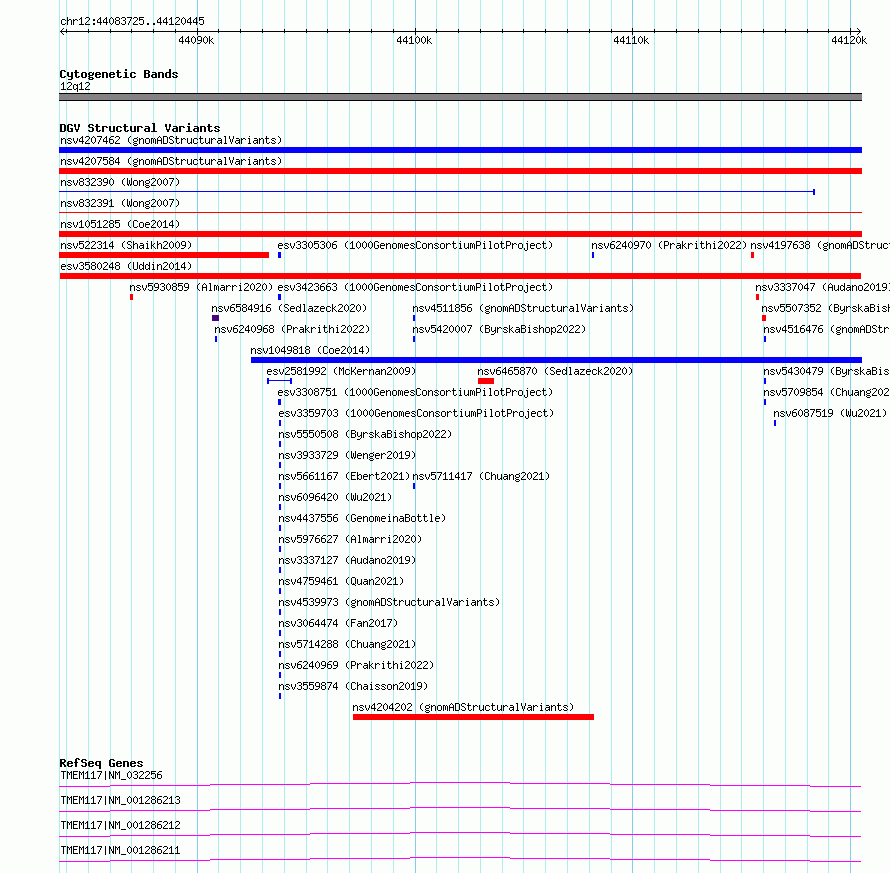Click the nsv5711417 (Chuang2021) label
This screenshot has height=873, width=890.
coord(481,476)
